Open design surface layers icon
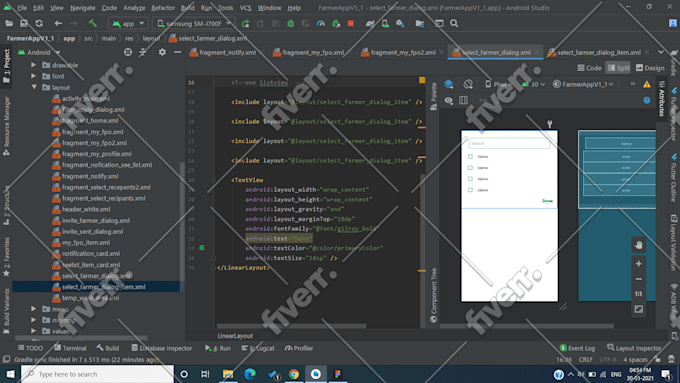Image resolution: width=680 pixels, height=383 pixels. pos(448,84)
